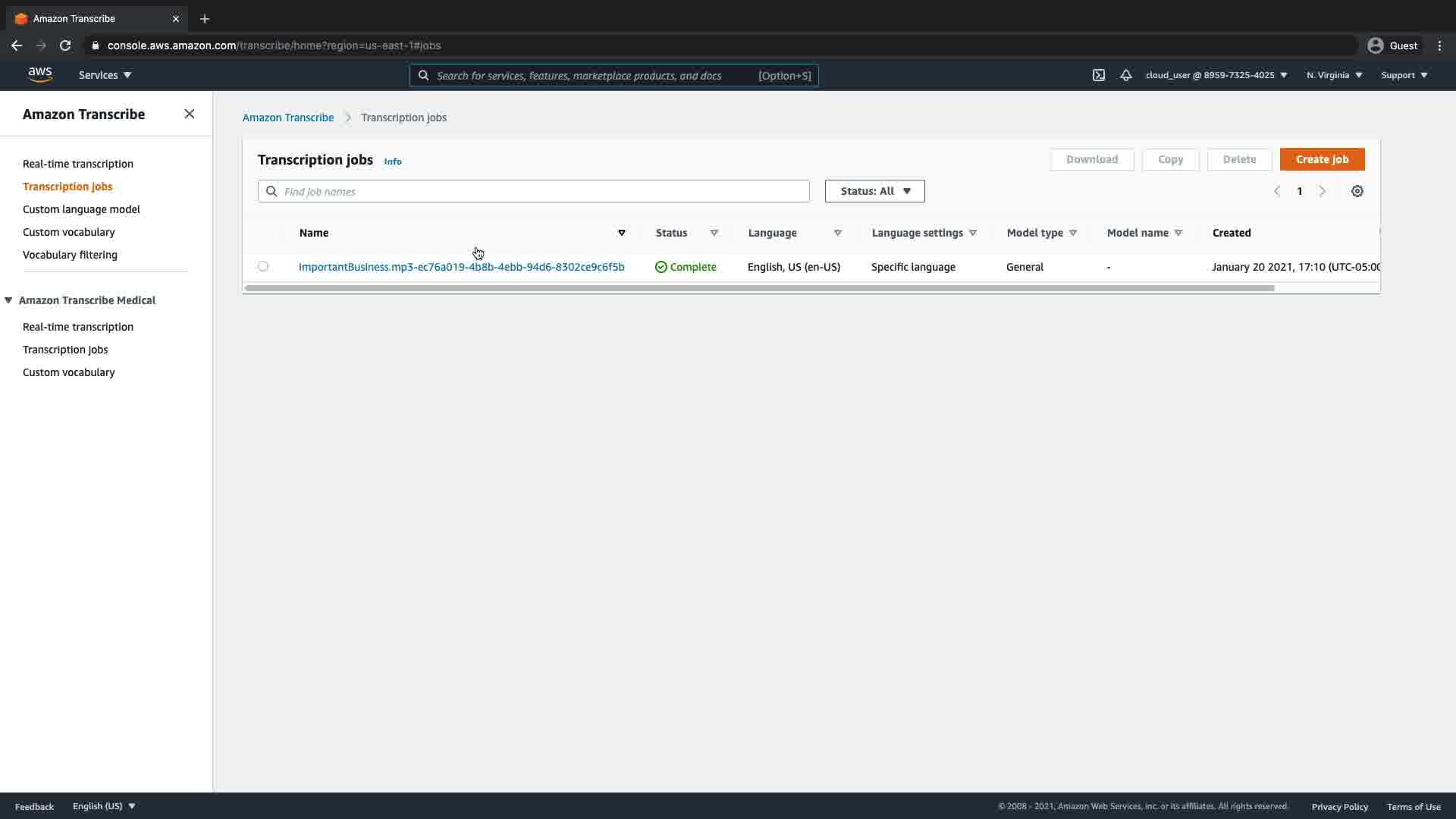1456x819 pixels.
Task: Click the AWS logo home icon
Action: [x=40, y=74]
